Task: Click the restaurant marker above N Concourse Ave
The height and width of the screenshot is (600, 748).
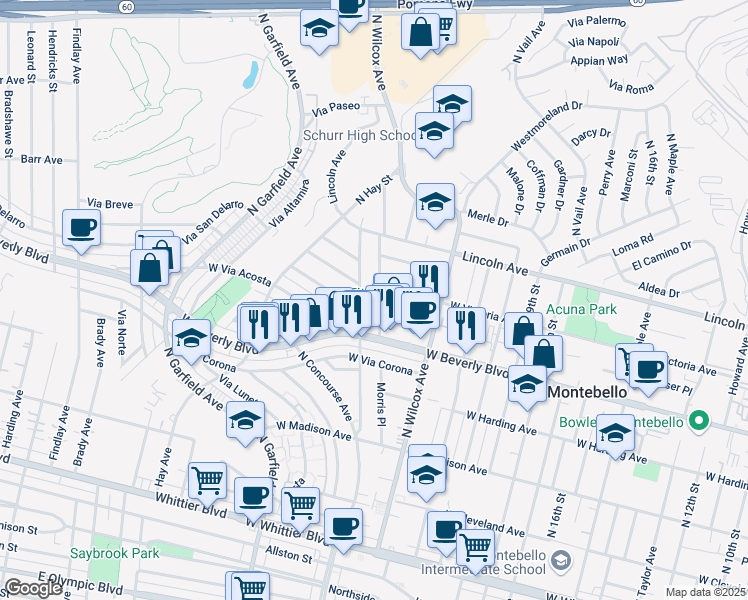Action: [290, 321]
